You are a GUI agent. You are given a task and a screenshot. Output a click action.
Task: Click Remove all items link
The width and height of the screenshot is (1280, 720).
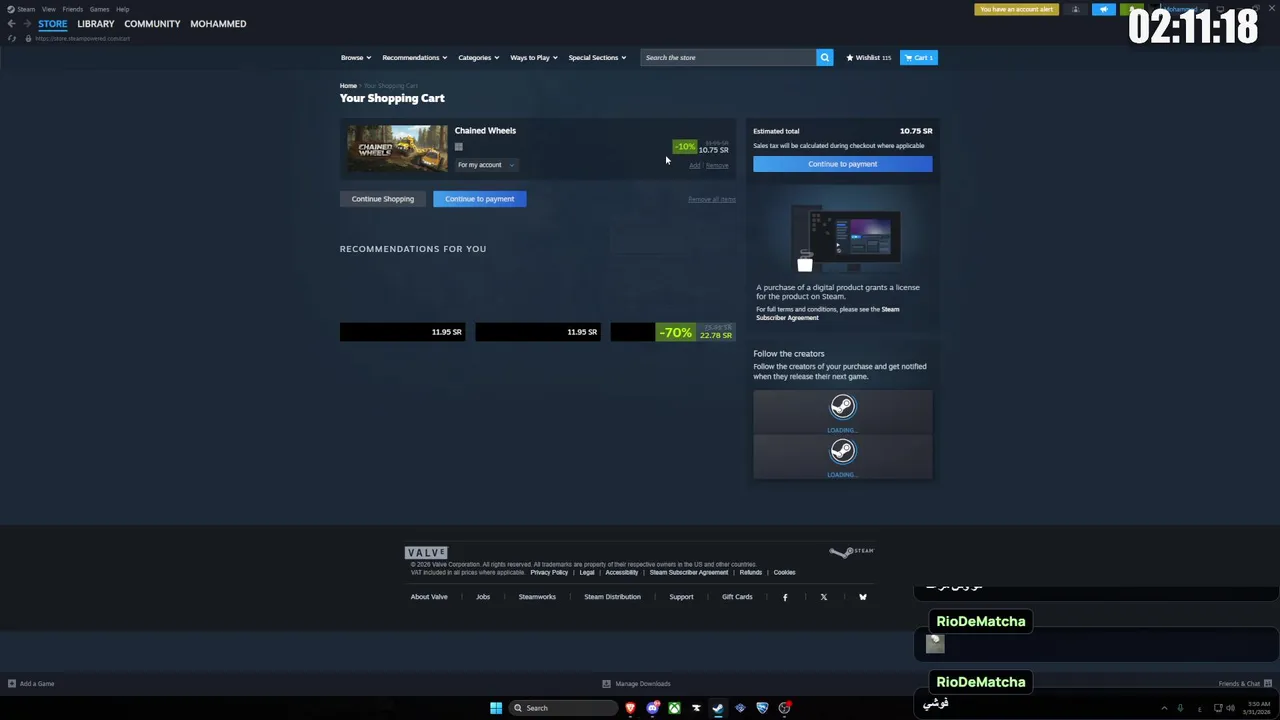point(712,199)
